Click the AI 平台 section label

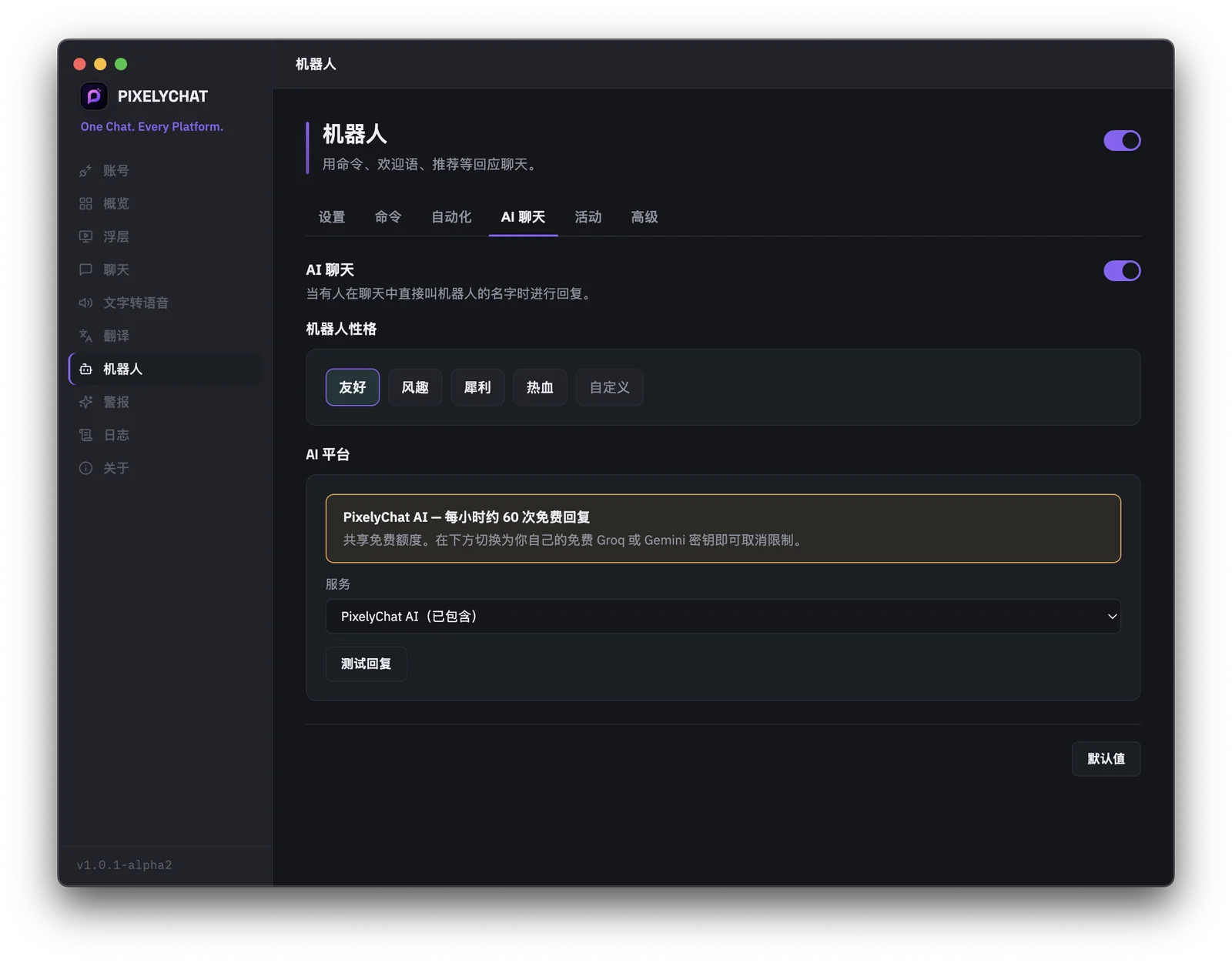[x=328, y=455]
